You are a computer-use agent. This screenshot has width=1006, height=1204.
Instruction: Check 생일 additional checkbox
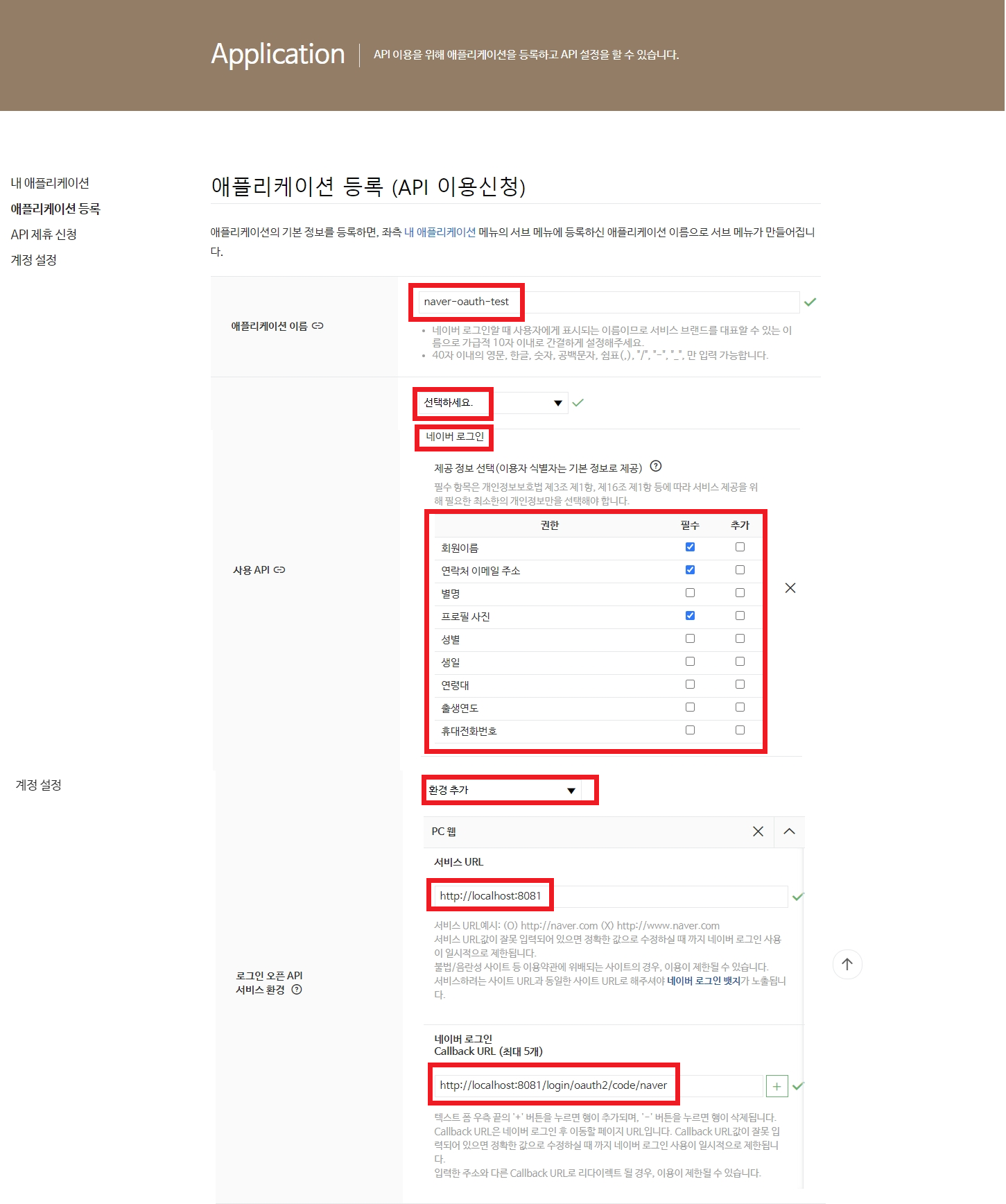[740, 662]
